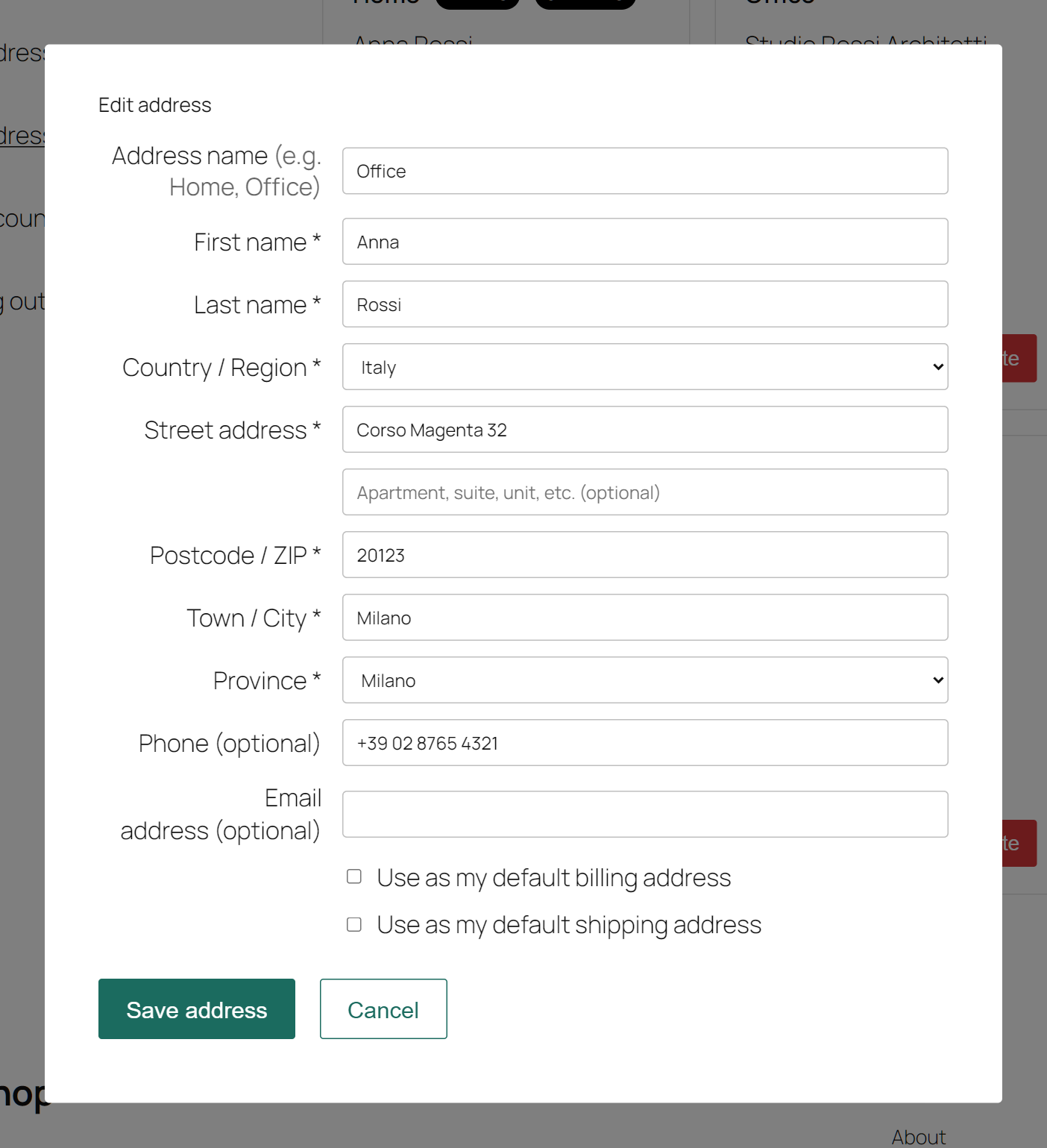Click the First name label
The width and height of the screenshot is (1047, 1148).
pyautogui.click(x=257, y=242)
